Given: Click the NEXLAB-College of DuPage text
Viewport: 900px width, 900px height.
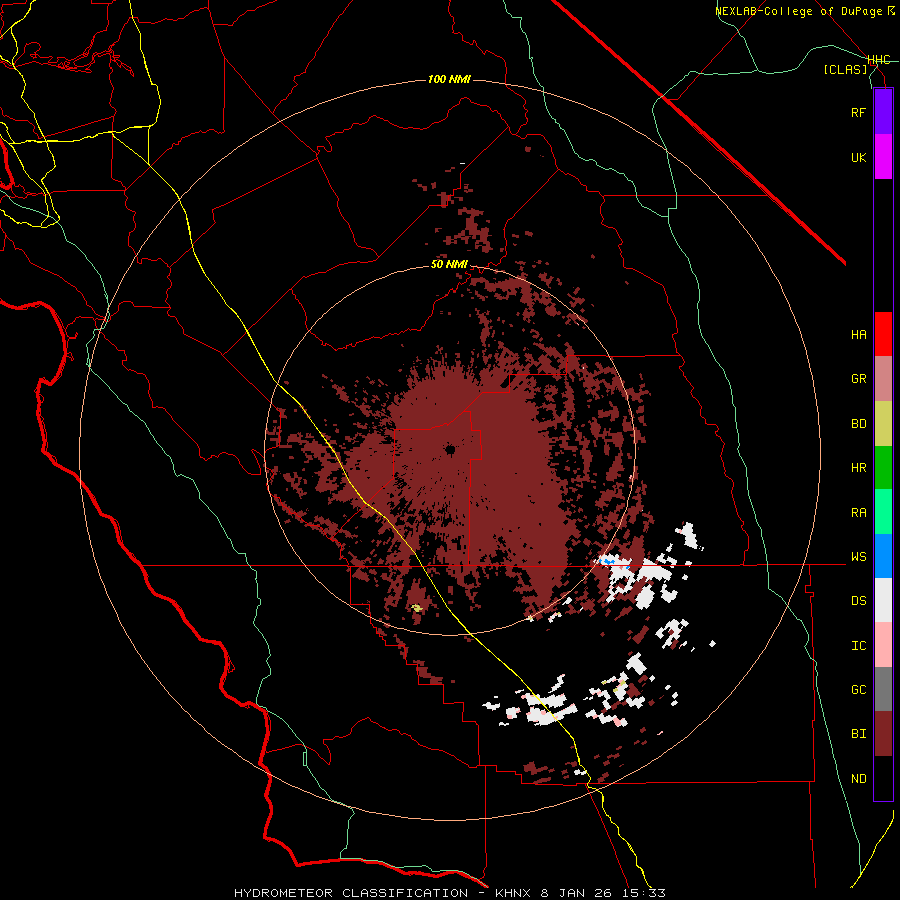Looking at the screenshot, I should coord(800,11).
